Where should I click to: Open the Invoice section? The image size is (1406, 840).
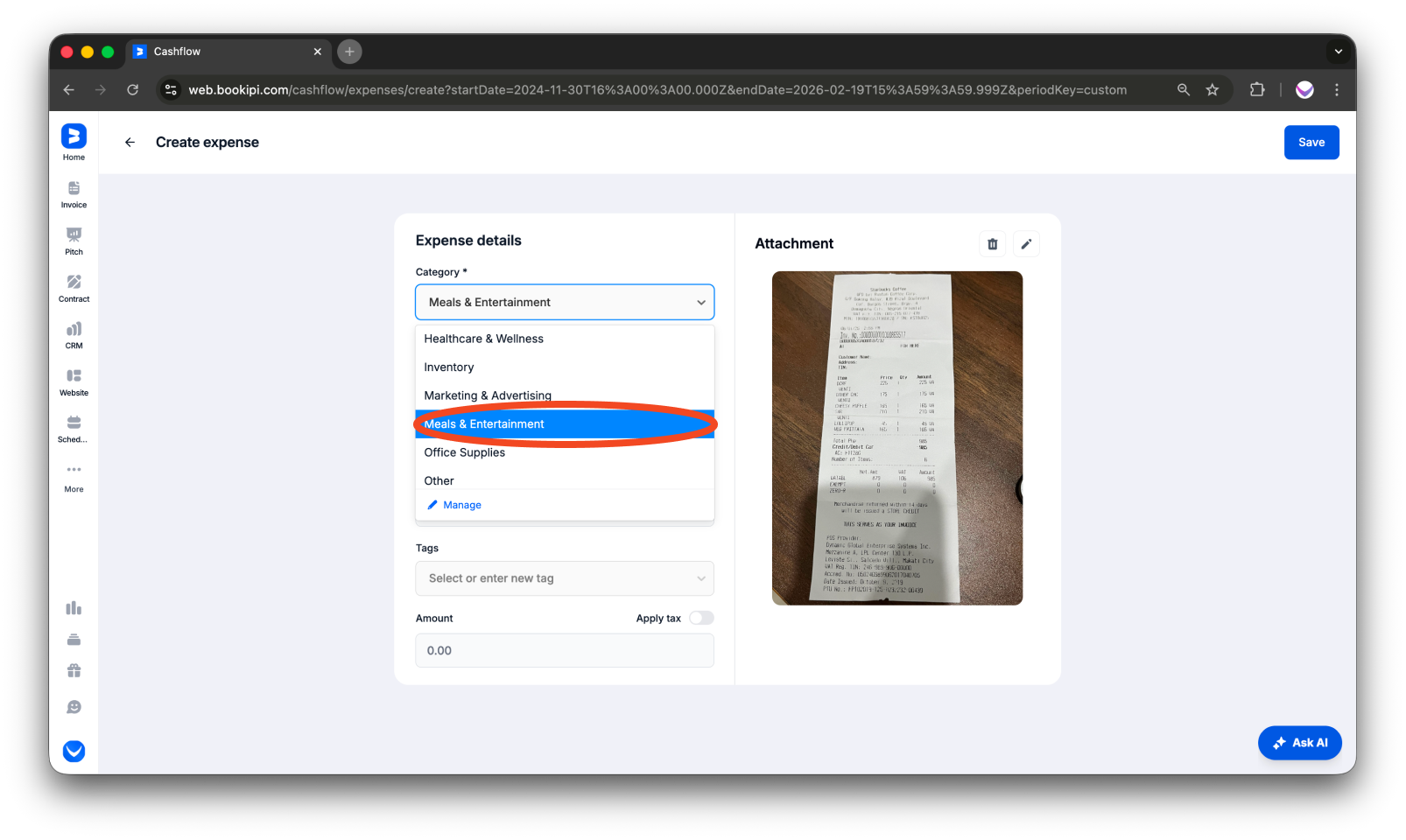[x=74, y=195]
